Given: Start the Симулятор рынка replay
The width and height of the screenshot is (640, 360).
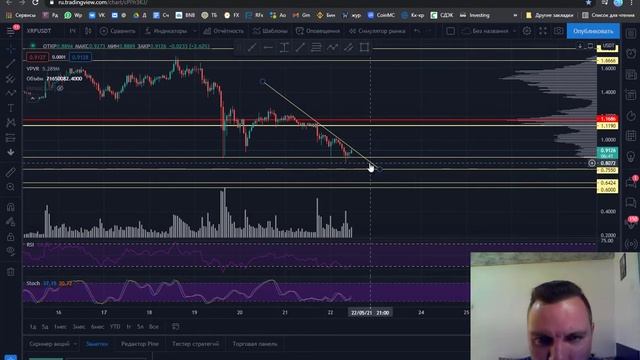Looking at the screenshot, I should [377, 31].
